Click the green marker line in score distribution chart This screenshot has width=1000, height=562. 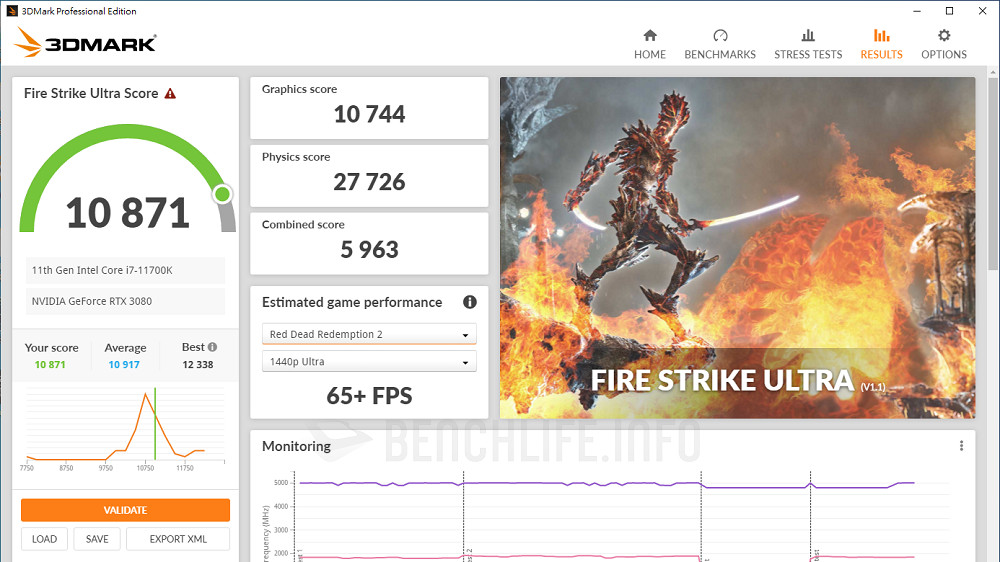[155, 424]
